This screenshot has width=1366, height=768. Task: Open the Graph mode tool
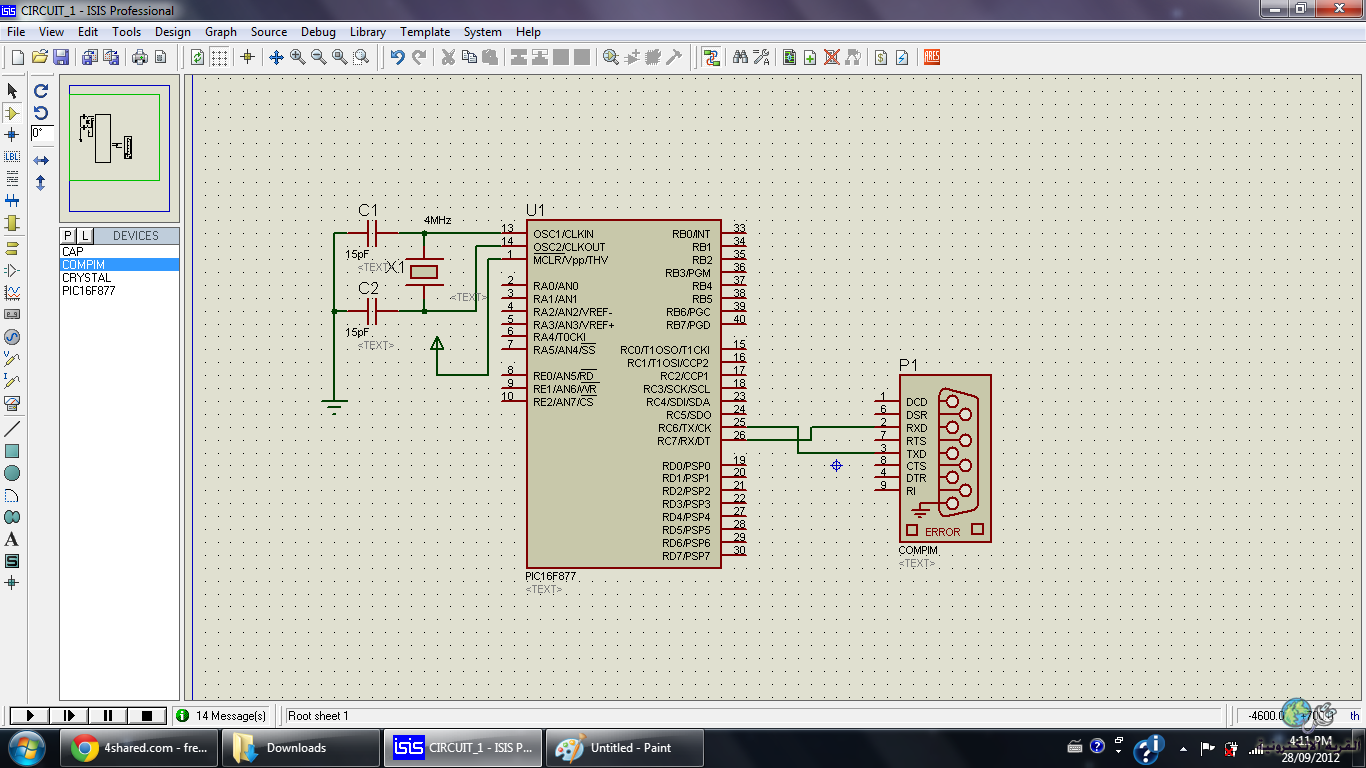tap(12, 292)
